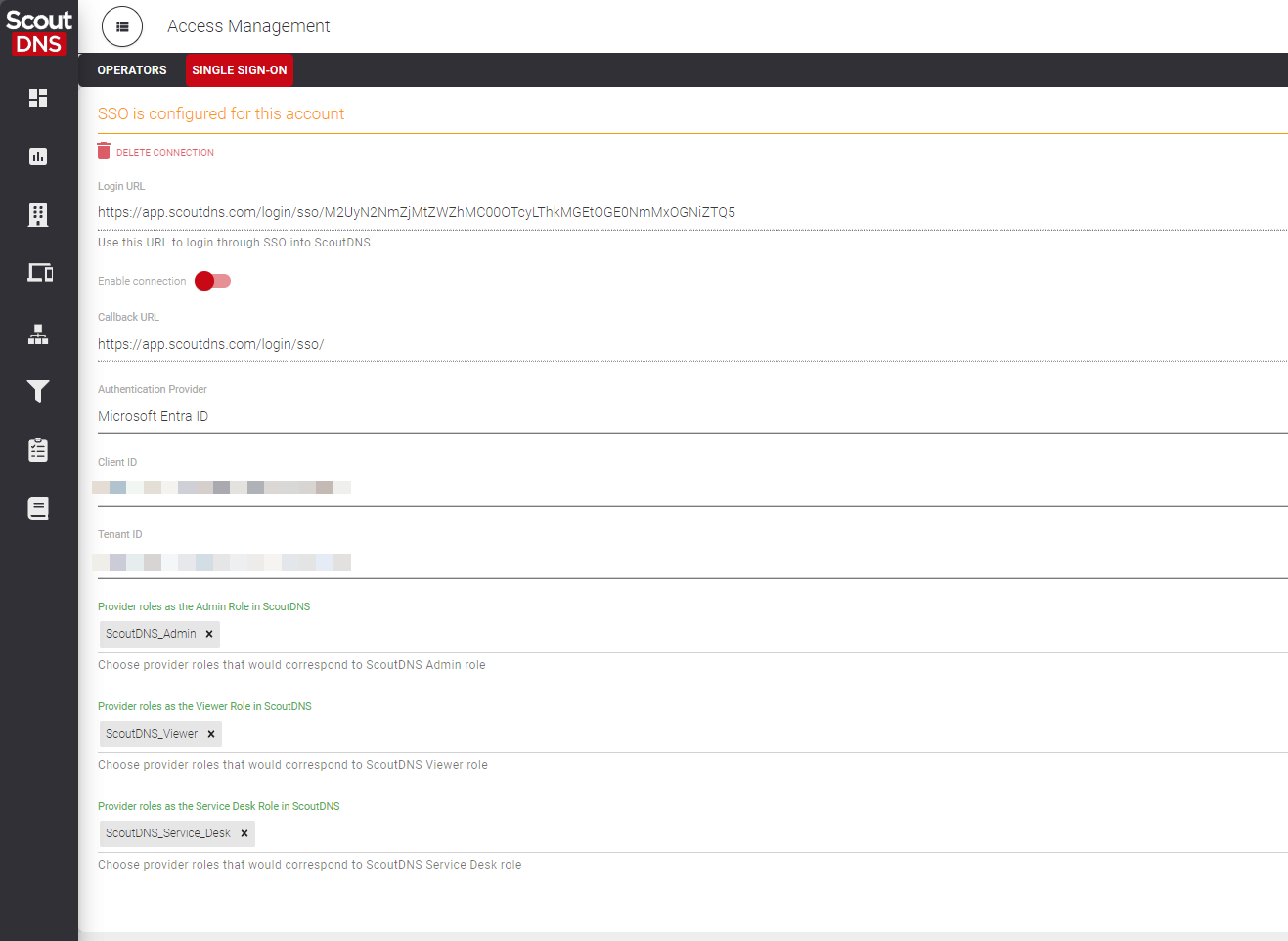Click the ScoutDNS logo
Screen dimensions: 1288x941
39,32
